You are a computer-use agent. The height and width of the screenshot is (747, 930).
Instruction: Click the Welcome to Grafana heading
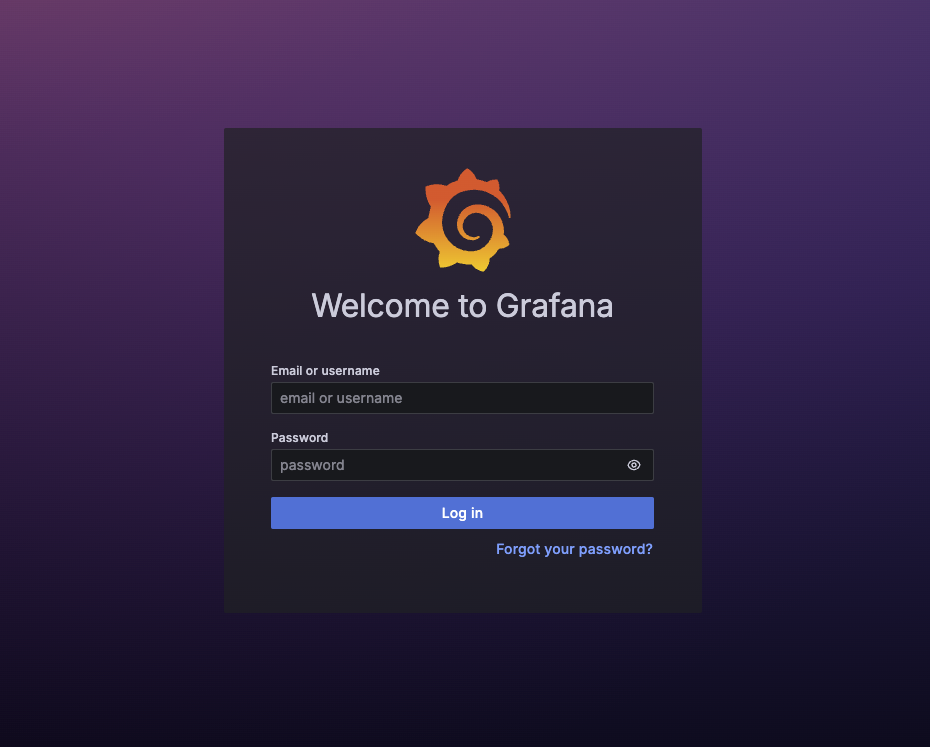click(x=462, y=306)
